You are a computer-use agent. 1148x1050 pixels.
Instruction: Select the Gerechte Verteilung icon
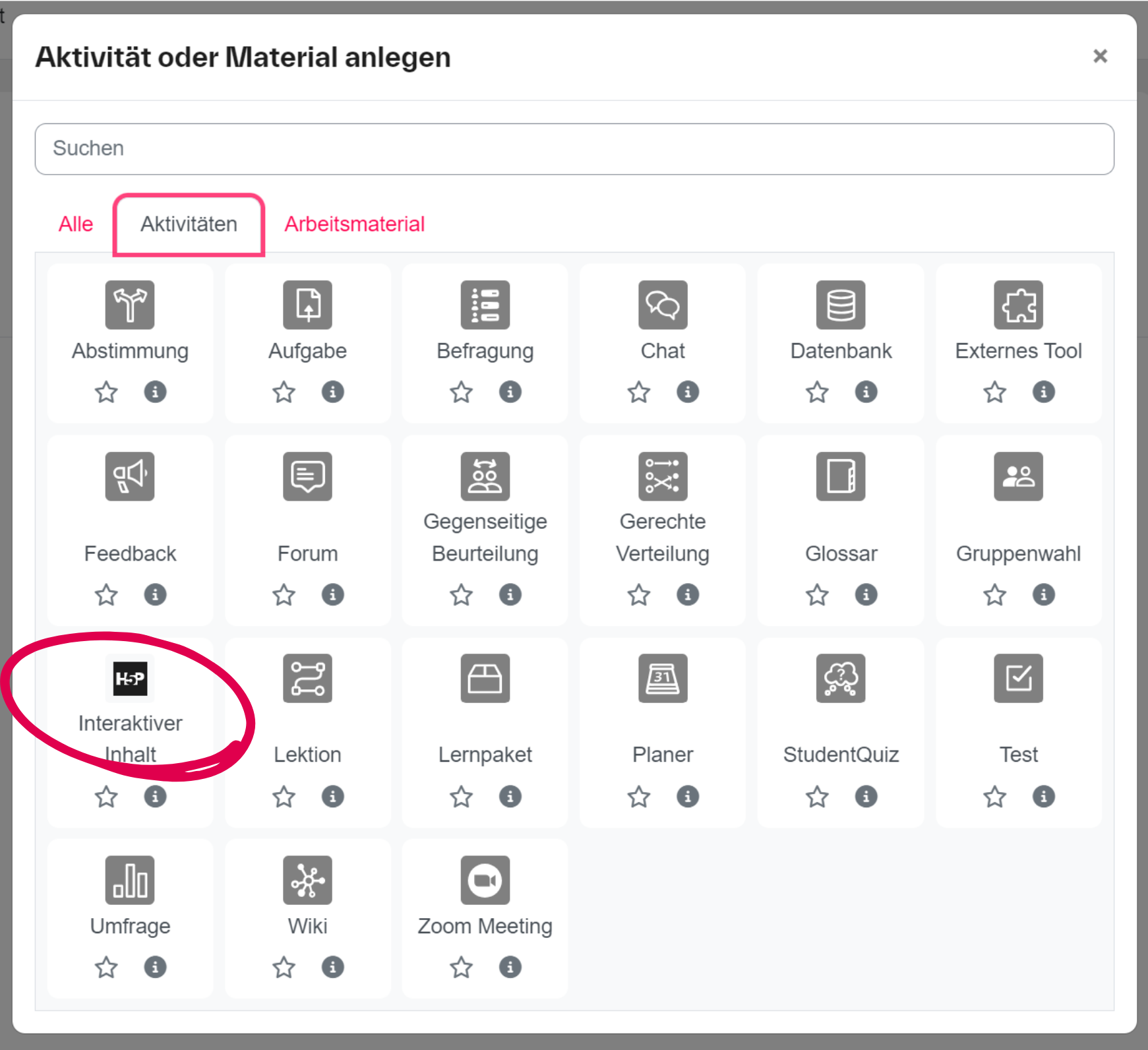[663, 476]
